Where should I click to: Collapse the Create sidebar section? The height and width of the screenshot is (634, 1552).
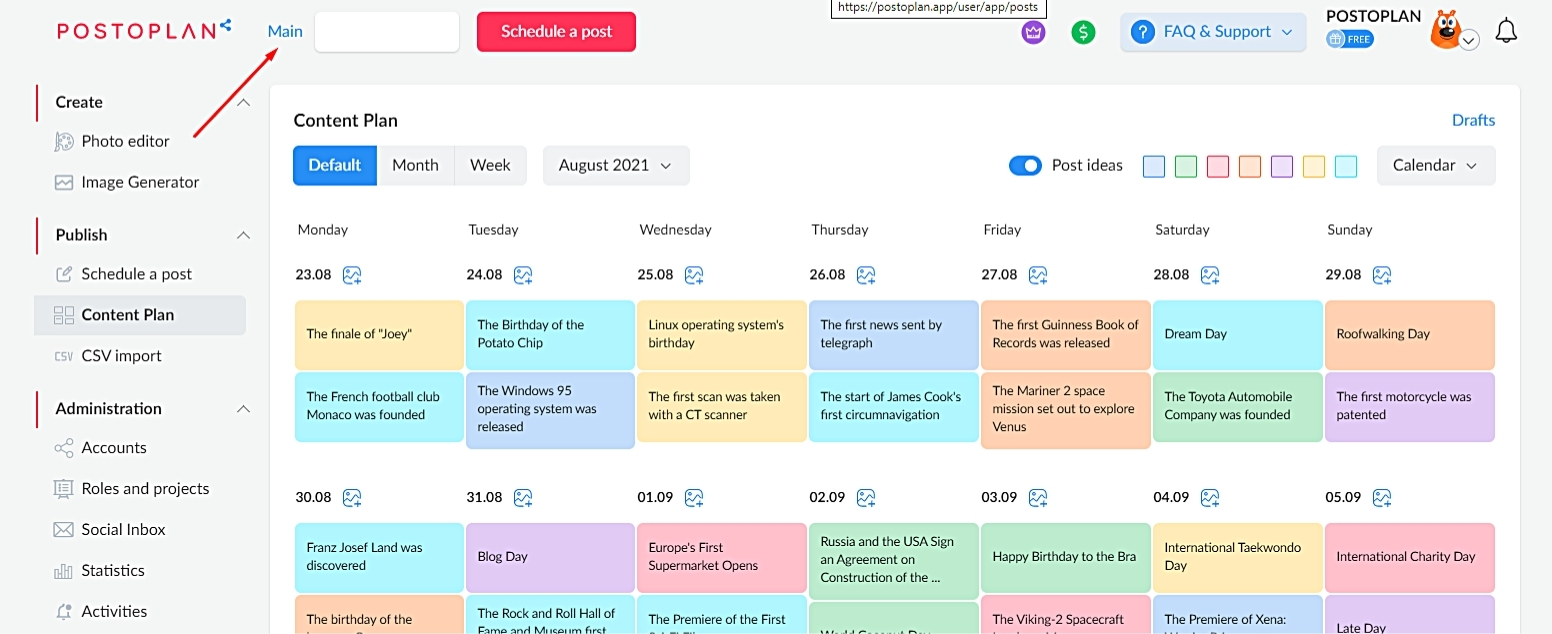click(243, 102)
